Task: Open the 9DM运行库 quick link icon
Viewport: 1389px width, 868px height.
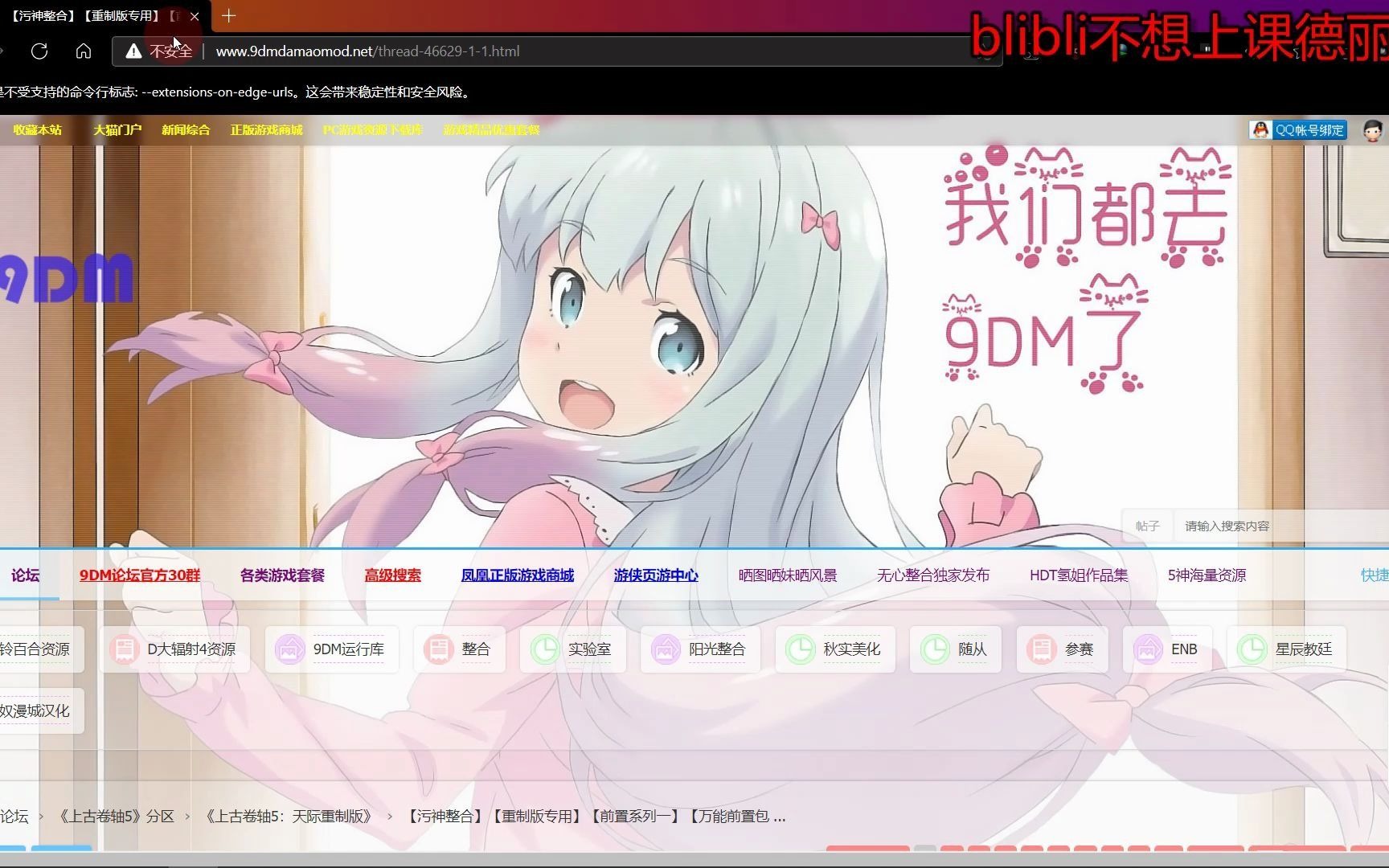Action: (x=289, y=649)
